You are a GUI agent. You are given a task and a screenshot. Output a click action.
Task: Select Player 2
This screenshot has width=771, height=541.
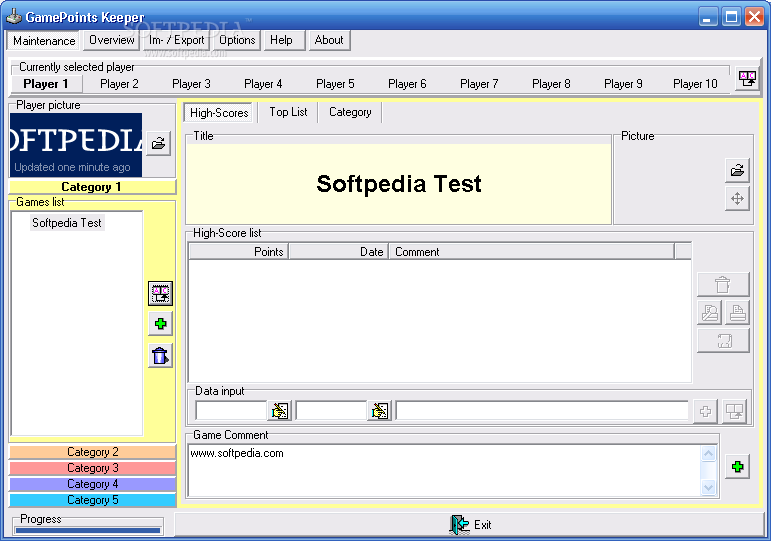[x=119, y=84]
